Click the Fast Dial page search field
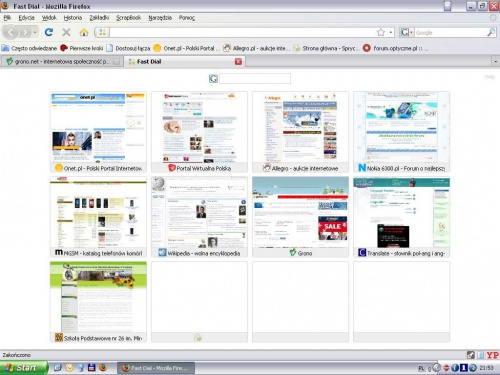500x375 pixels. tap(255, 79)
